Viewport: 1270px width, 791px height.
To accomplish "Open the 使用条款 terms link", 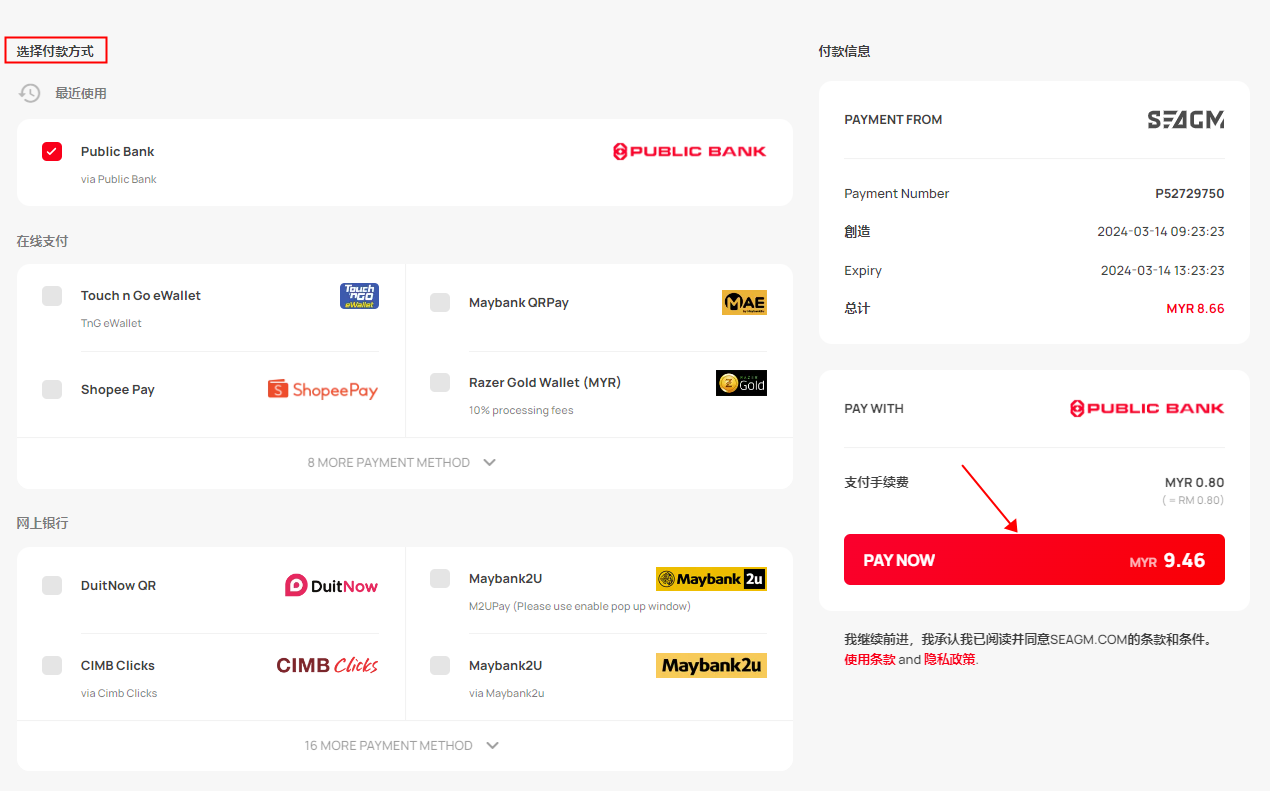I will pyautogui.click(x=870, y=659).
